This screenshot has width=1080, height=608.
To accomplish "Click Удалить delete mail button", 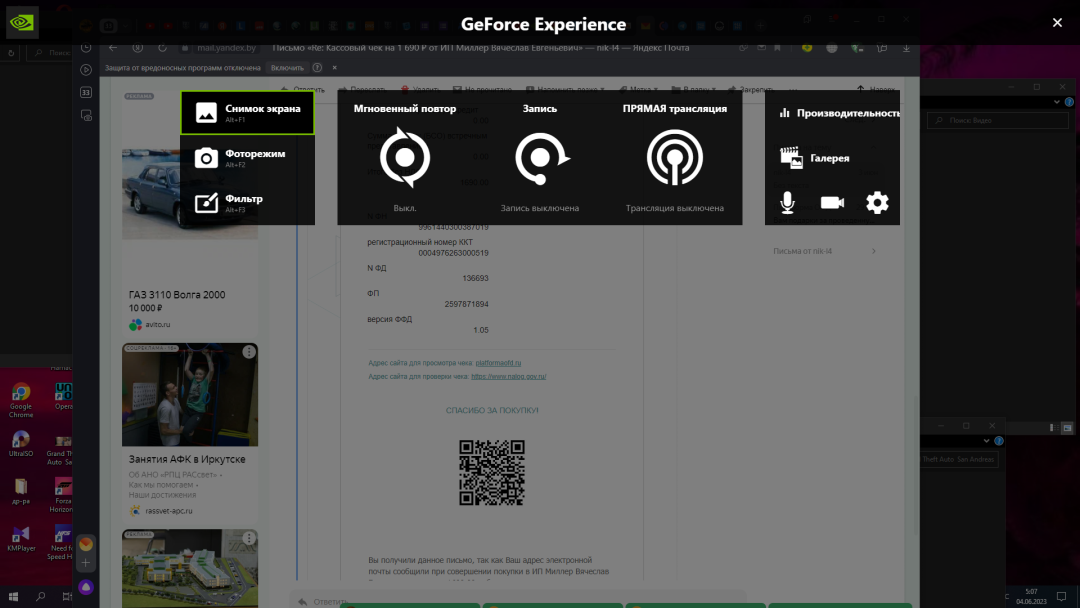I will tap(419, 90).
